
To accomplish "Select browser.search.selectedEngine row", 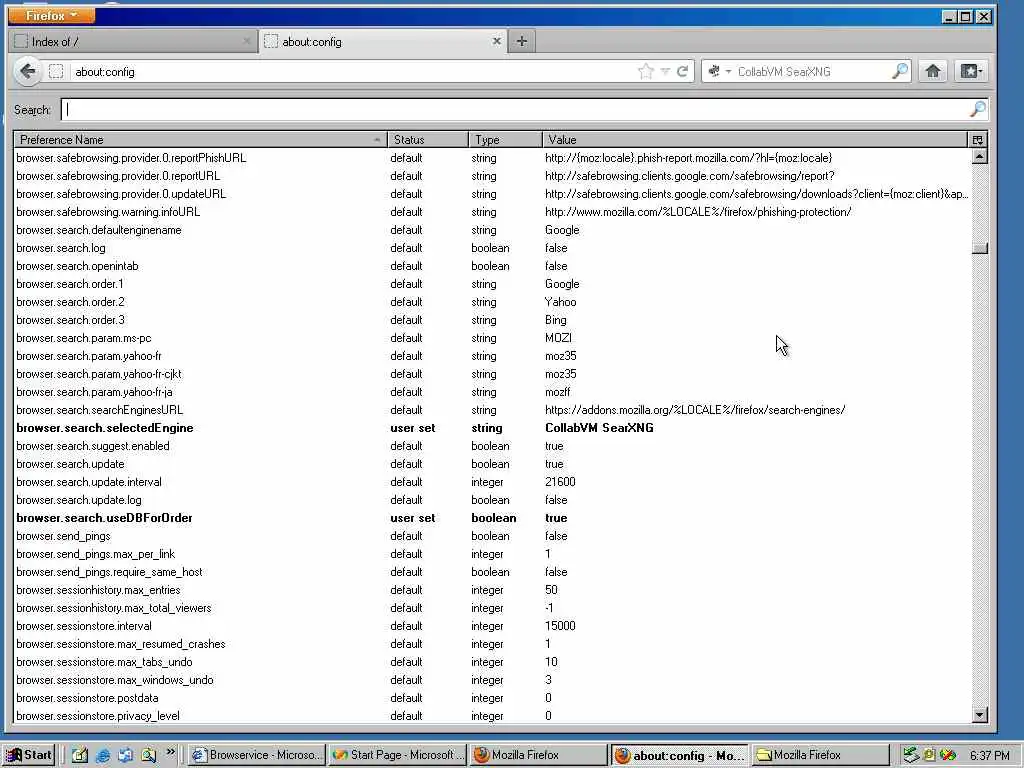I will pos(492,428).
